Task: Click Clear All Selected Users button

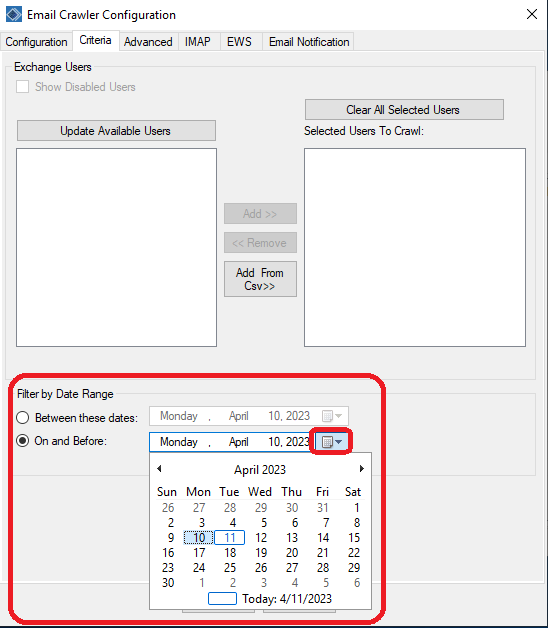Action: tap(404, 109)
